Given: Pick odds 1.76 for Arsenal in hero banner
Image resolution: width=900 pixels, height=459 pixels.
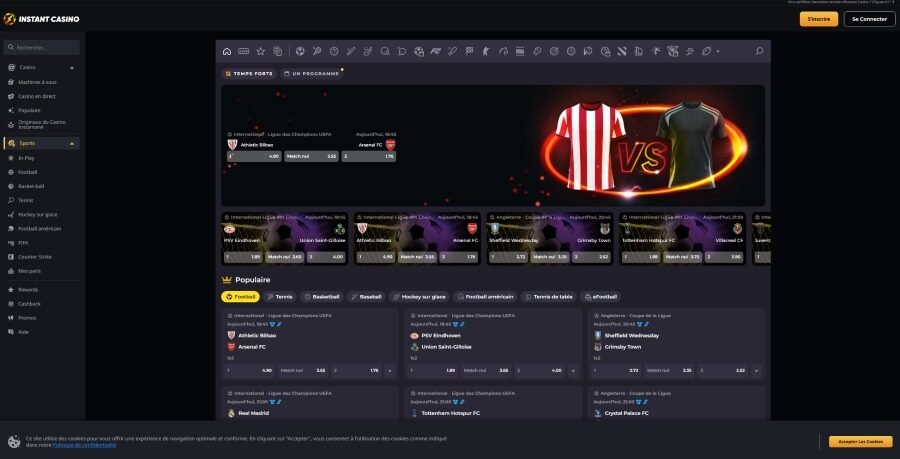Looking at the screenshot, I should 368,156.
